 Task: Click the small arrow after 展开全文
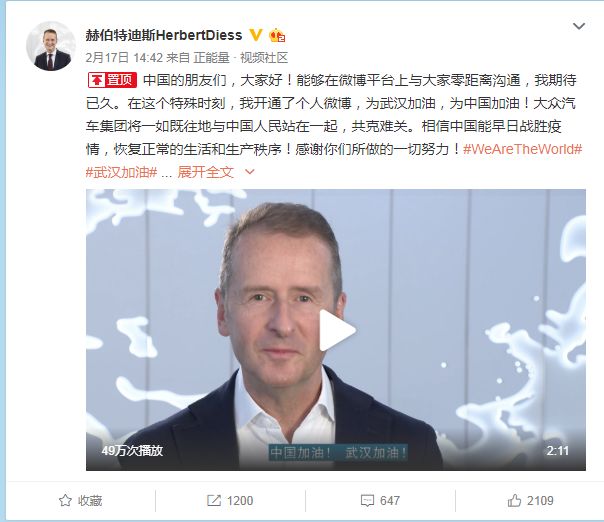click(250, 172)
